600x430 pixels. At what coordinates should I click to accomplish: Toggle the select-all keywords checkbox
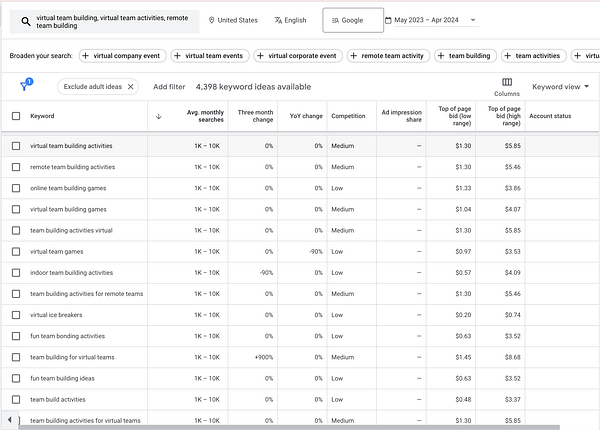[15, 116]
